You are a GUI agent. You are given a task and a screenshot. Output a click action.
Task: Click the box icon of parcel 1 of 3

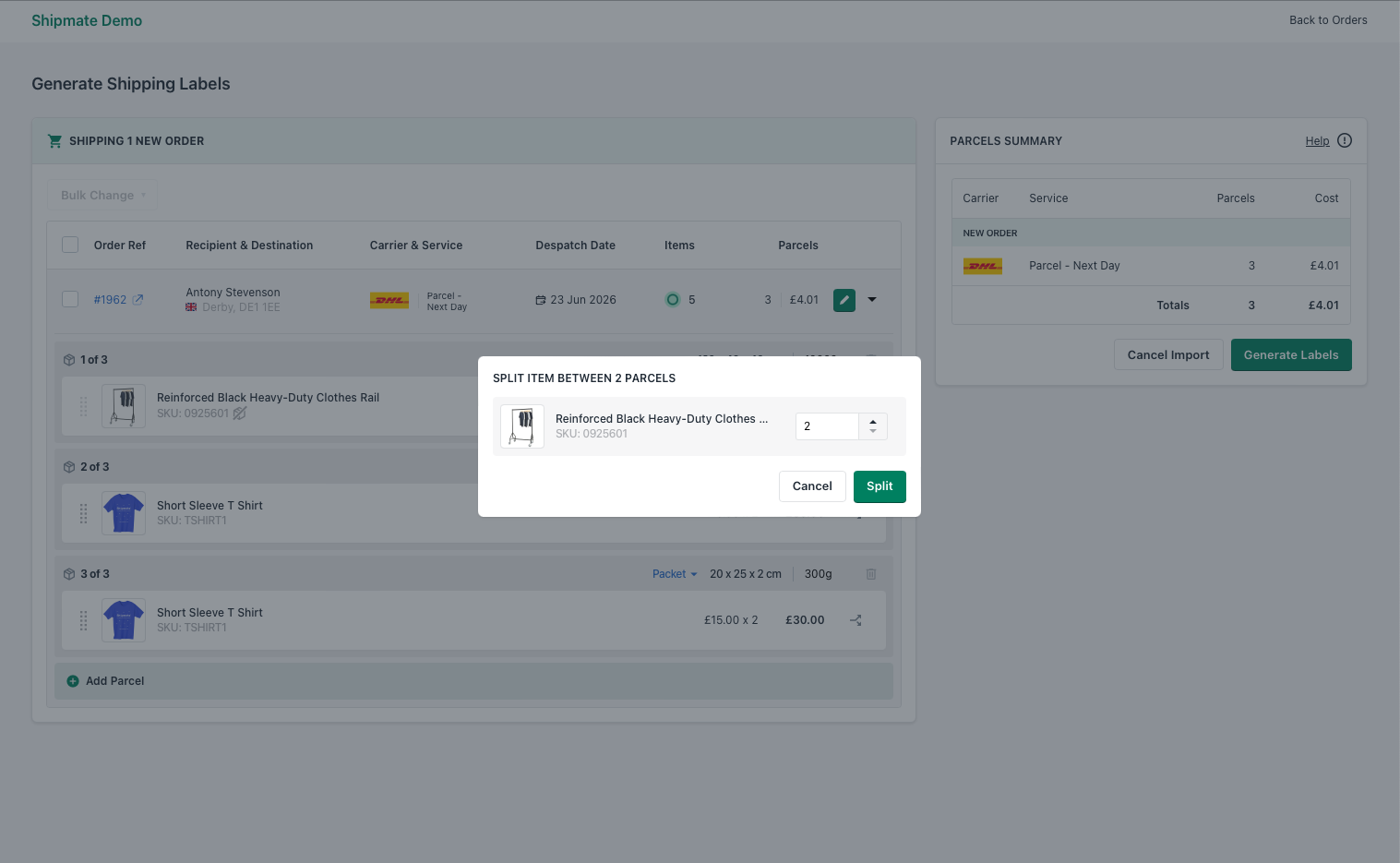(x=69, y=360)
